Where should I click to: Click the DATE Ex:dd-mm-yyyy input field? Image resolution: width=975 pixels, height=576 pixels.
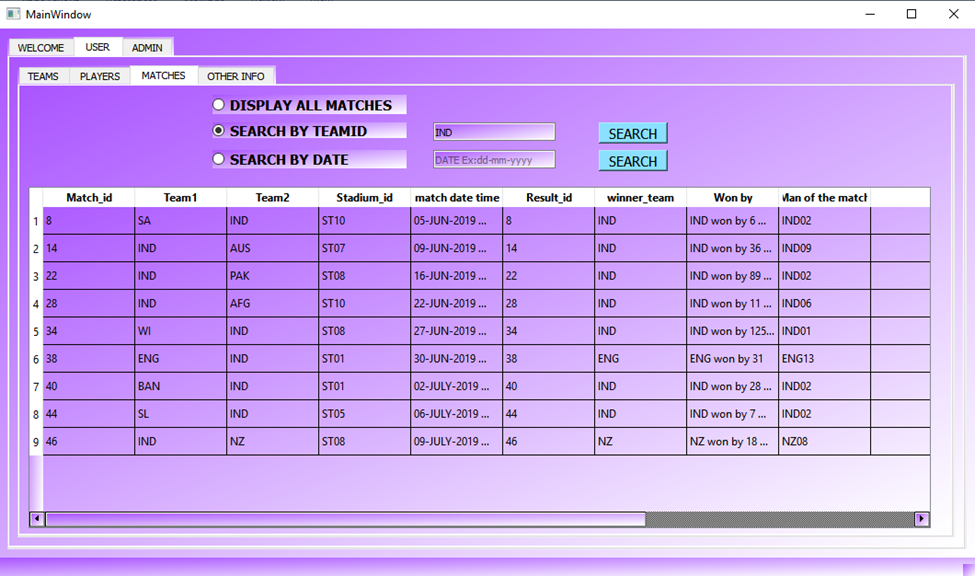point(493,159)
